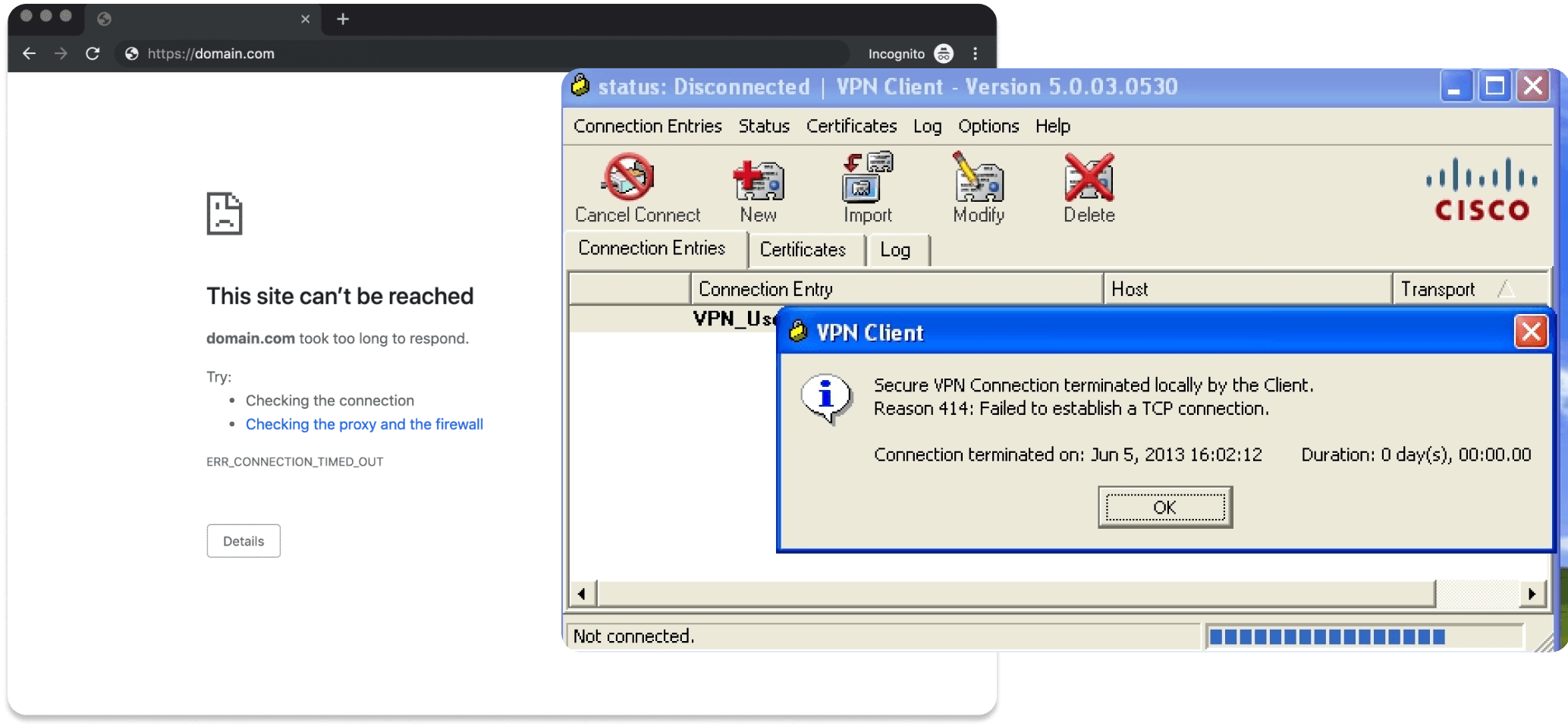1568x726 pixels.
Task: Click the Incognito label in the browser
Action: 897,54
